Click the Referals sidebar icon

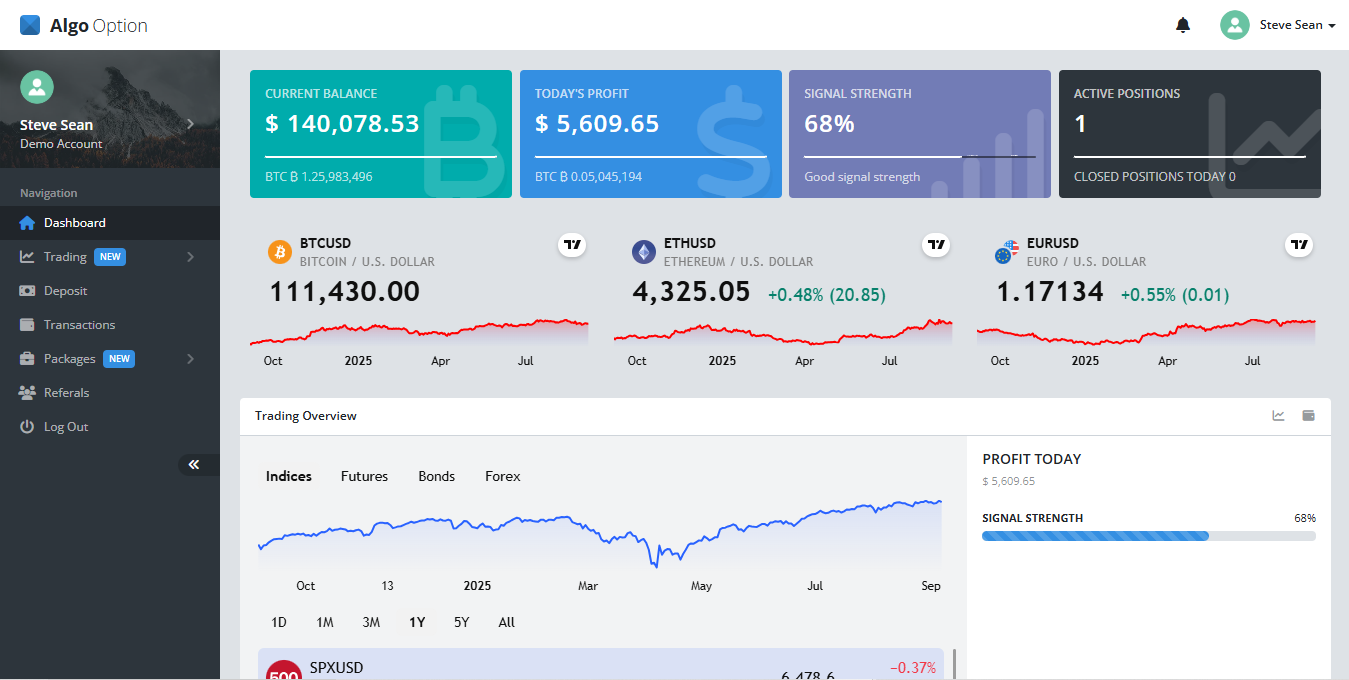coord(25,392)
